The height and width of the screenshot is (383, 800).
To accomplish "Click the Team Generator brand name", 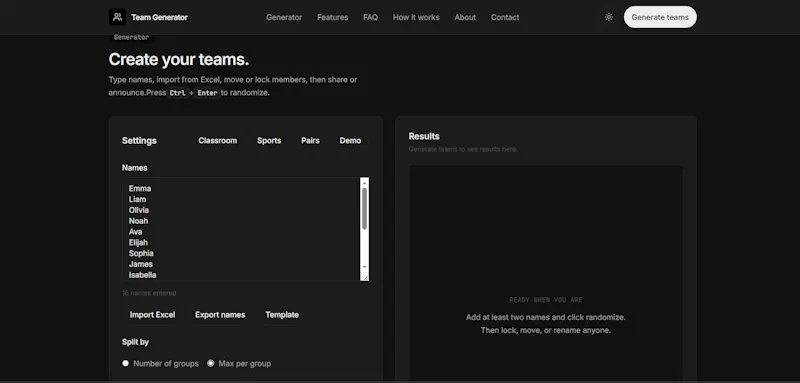I will [x=160, y=17].
